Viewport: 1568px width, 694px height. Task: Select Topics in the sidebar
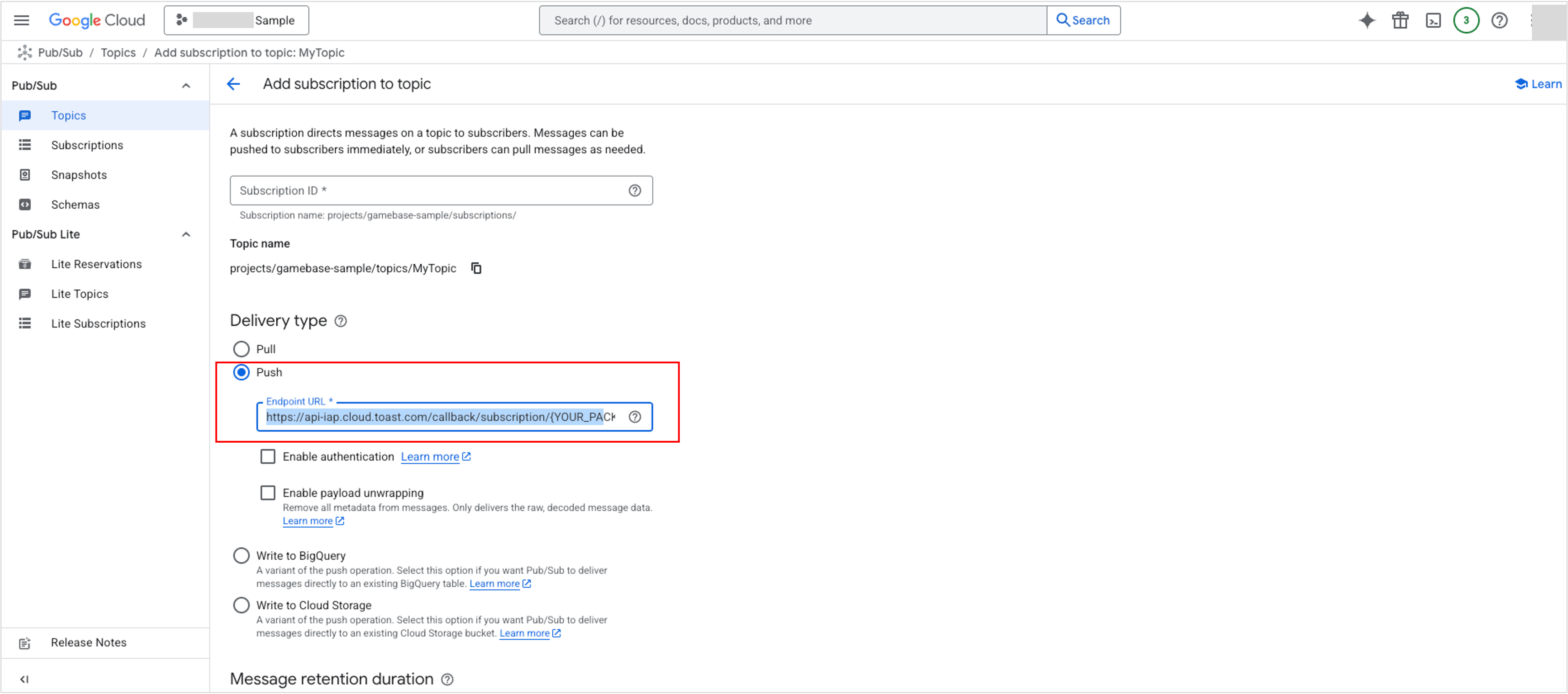105,116
